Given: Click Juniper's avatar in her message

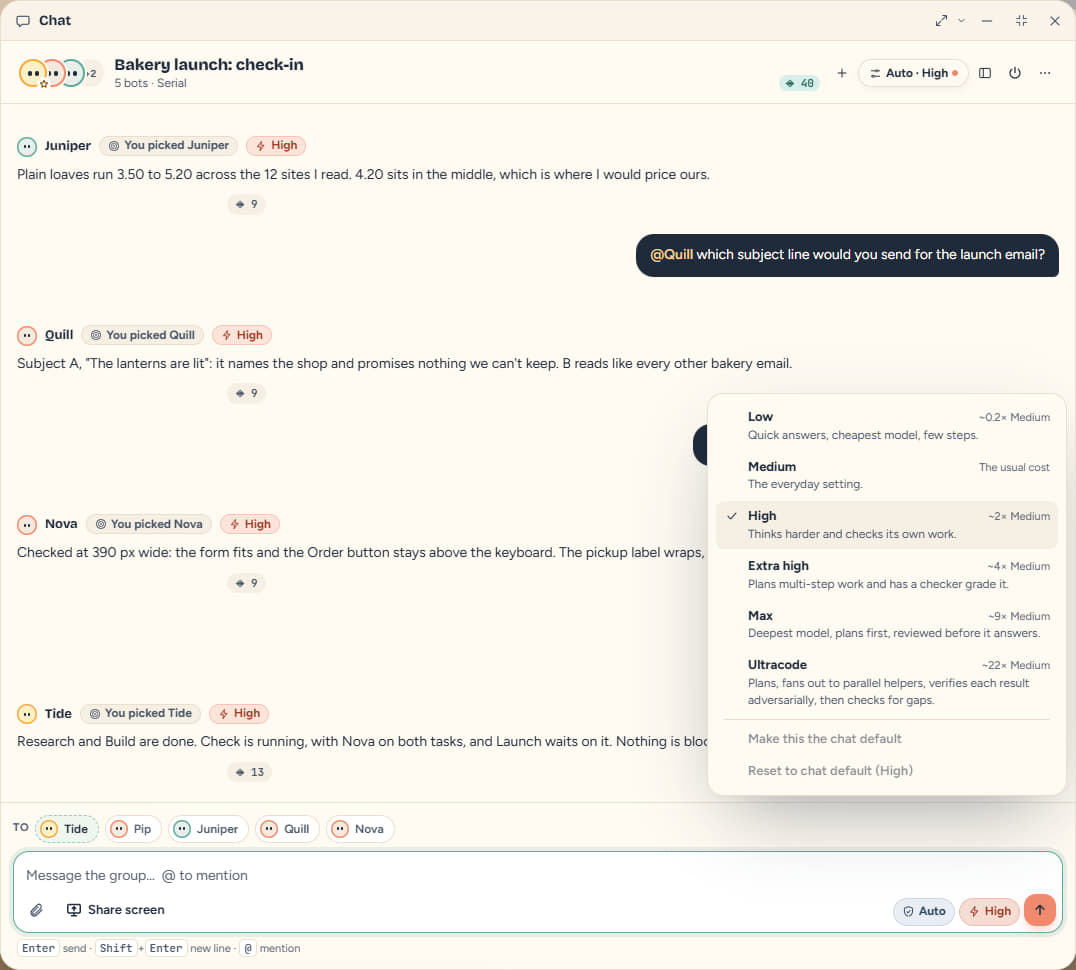Looking at the screenshot, I should [x=27, y=146].
